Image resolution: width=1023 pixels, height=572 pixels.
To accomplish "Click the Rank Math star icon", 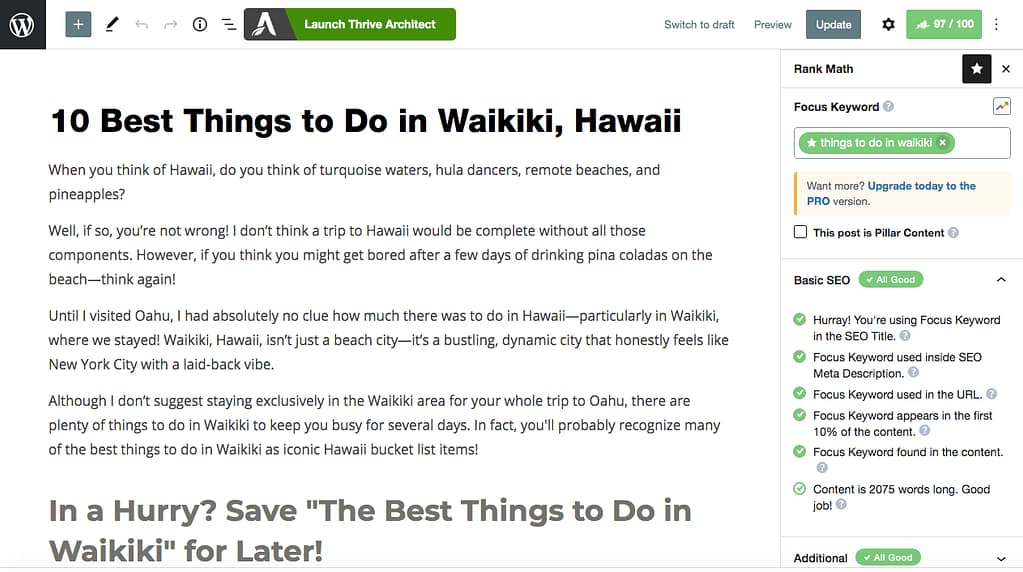I will (x=976, y=69).
